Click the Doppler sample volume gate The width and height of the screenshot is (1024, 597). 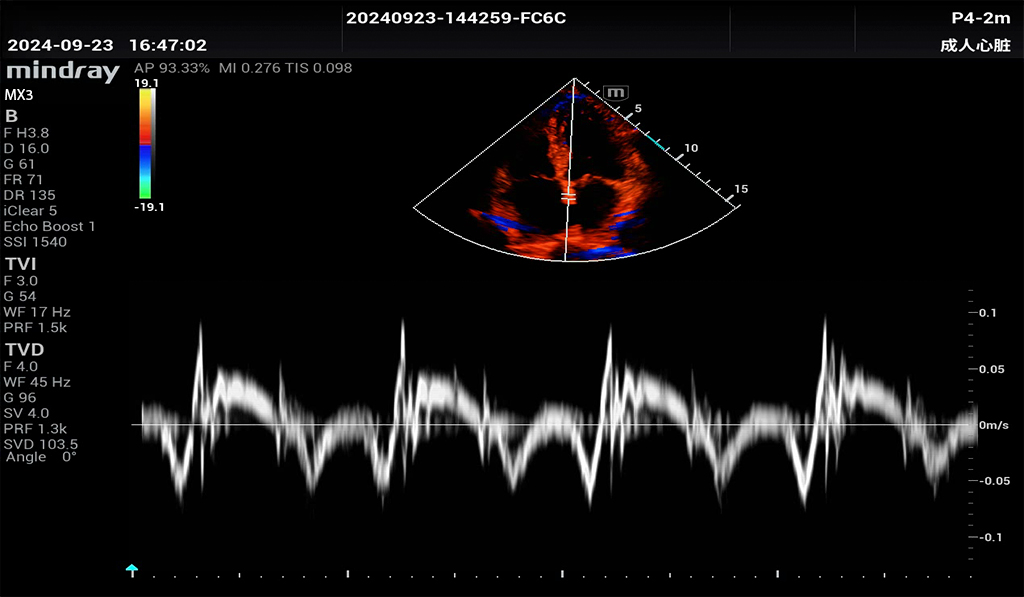(567, 196)
